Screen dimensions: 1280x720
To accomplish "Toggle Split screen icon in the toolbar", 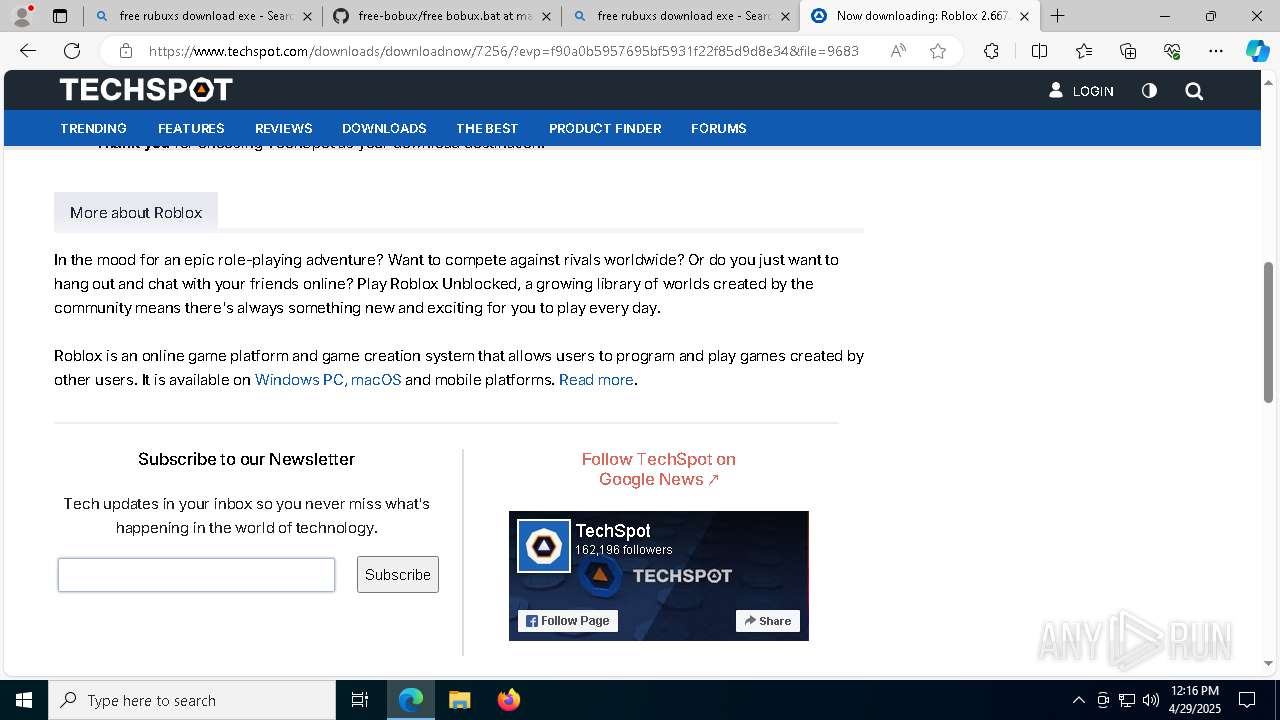I will (1039, 51).
